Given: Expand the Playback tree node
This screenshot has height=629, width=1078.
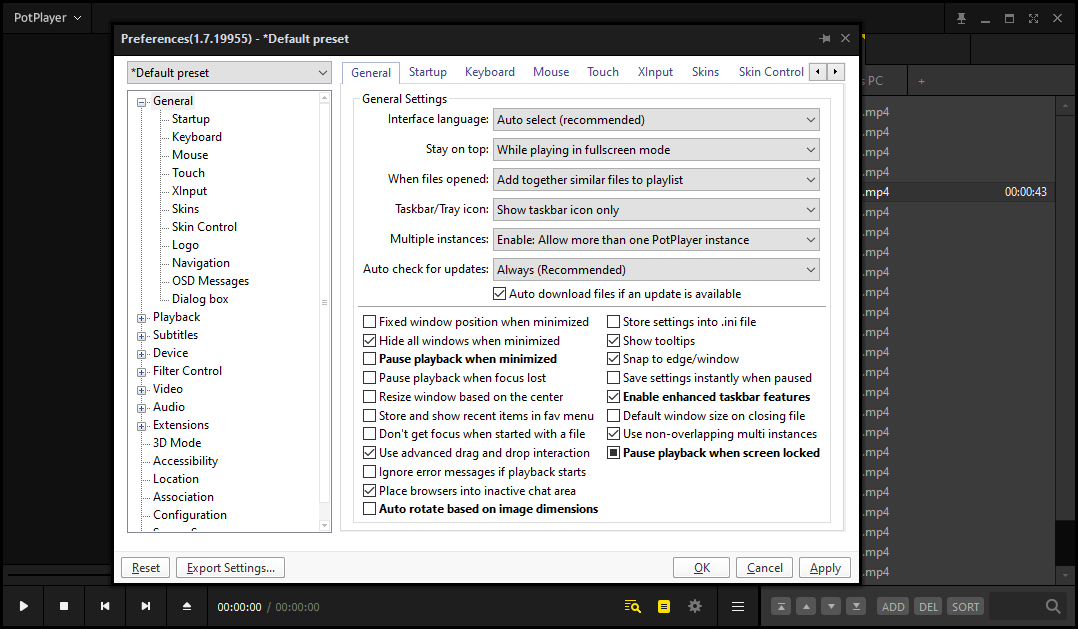Looking at the screenshot, I should coord(142,318).
